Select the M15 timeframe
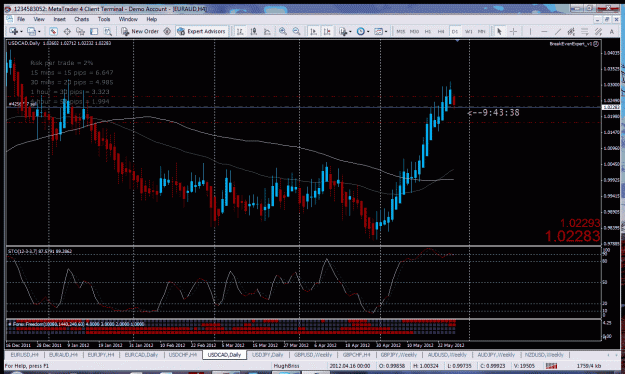Image resolution: width=625 pixels, height=374 pixels. [x=401, y=31]
